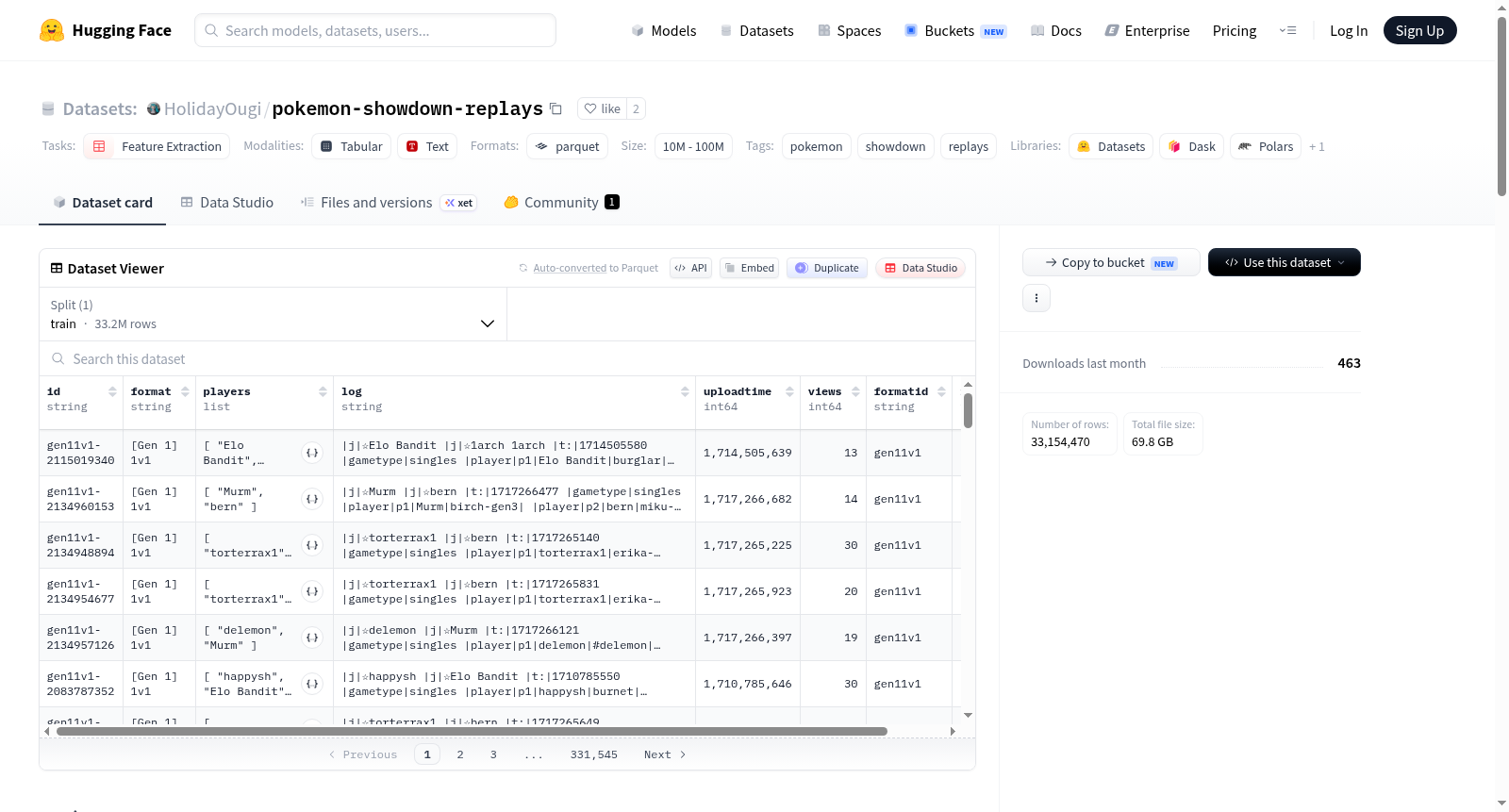
Task: Click the page vertical scrollbar
Action: coord(1501,107)
